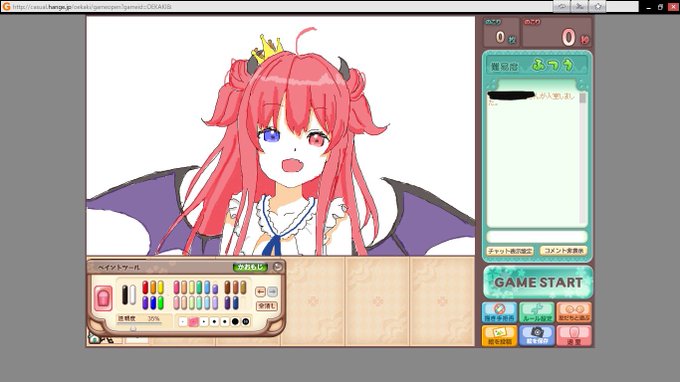This screenshot has width=680, height=382.
Task: Select the pink highlighted brush size
Action: [193, 322]
